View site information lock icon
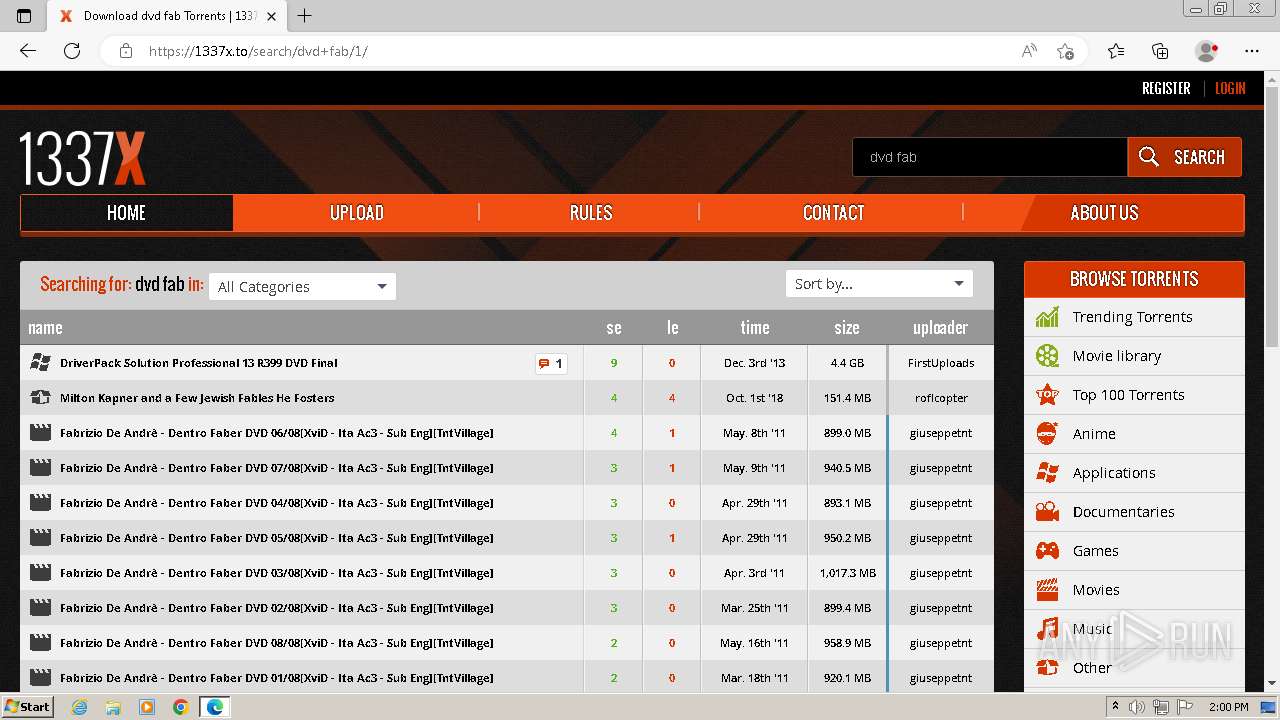Screen dimensions: 1280x720 [x=126, y=51]
